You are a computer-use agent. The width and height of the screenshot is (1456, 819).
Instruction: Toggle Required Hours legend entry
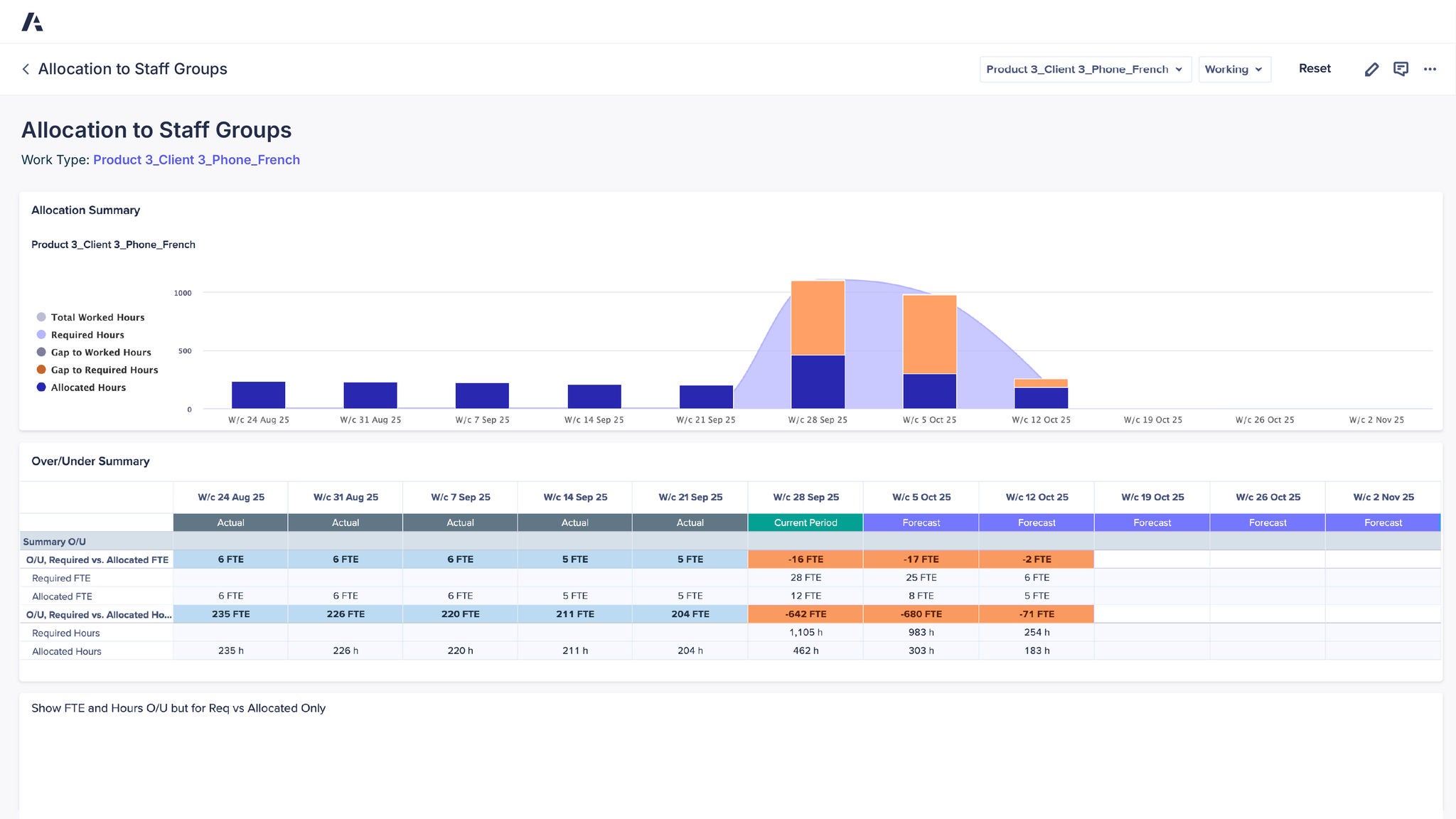pos(80,335)
